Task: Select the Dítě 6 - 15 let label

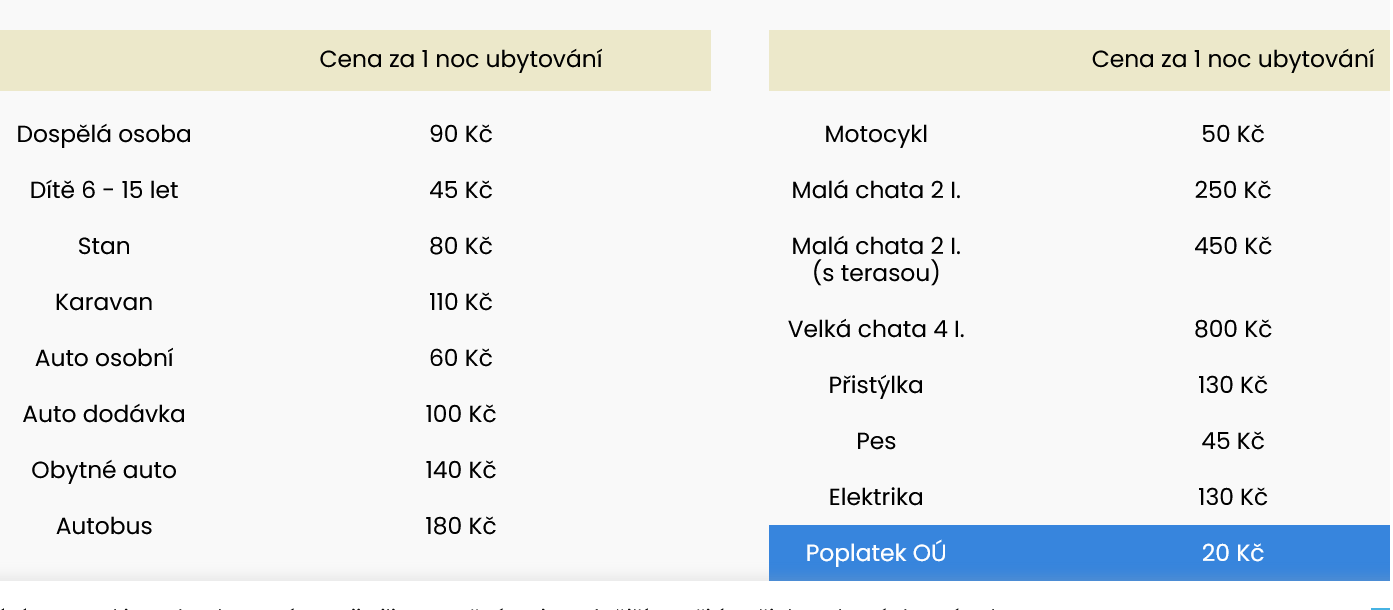Action: pyautogui.click(x=104, y=190)
